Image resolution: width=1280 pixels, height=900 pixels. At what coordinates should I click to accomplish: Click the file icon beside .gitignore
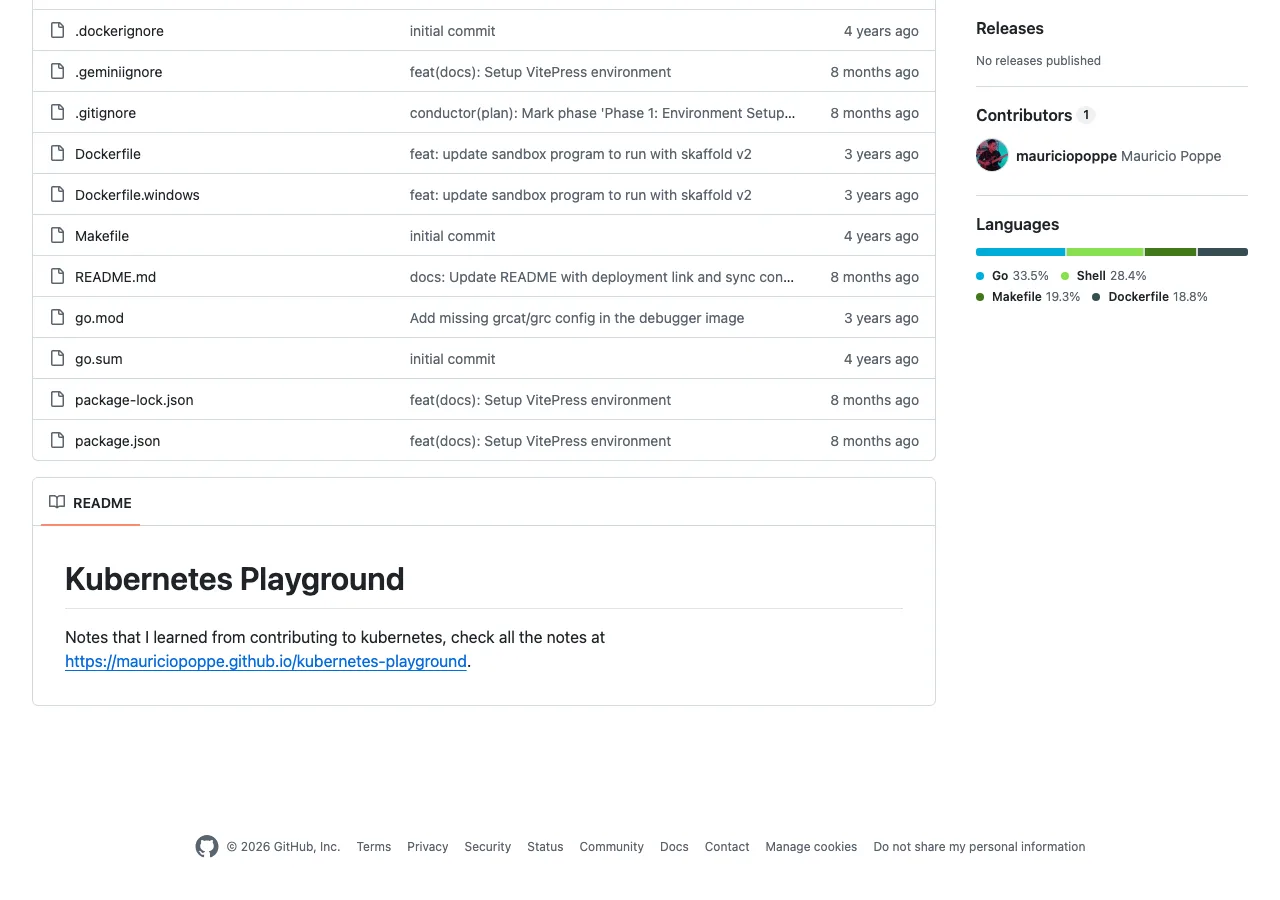tap(57, 113)
